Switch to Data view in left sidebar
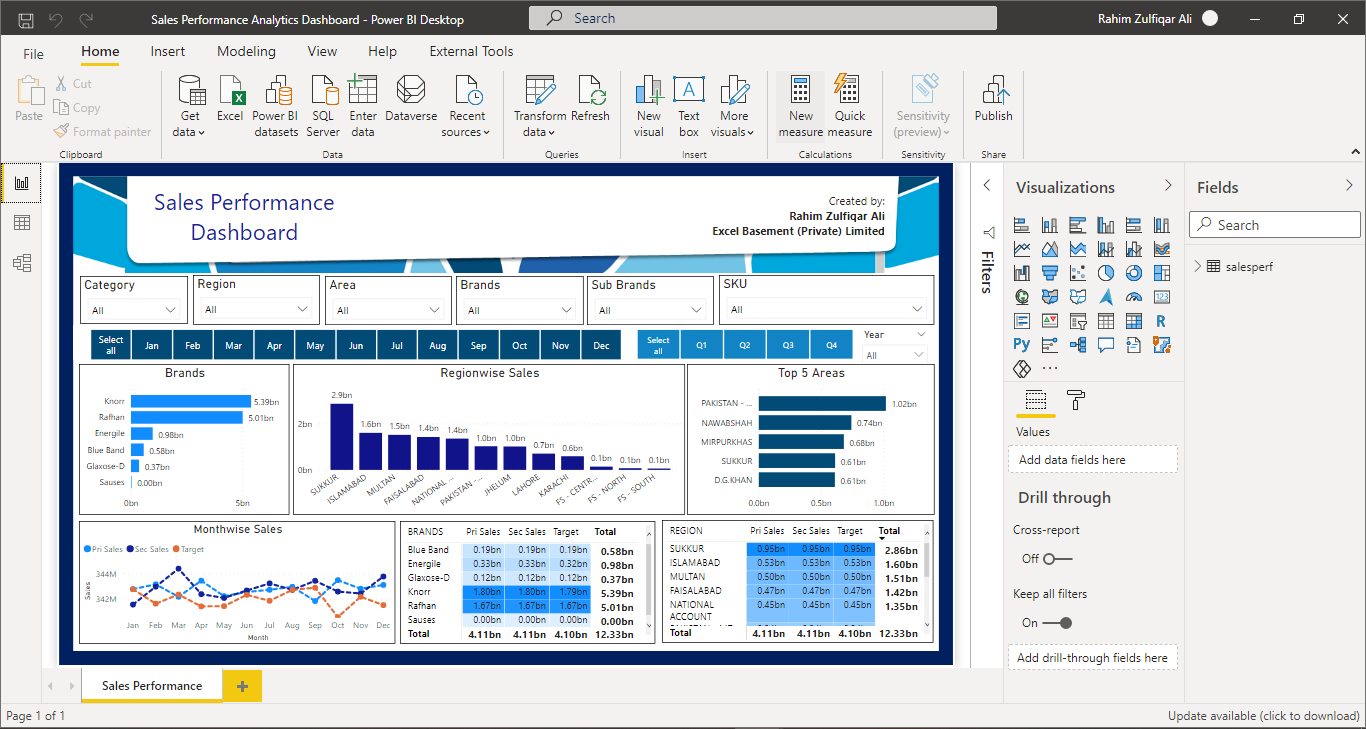The width and height of the screenshot is (1366, 729). click(x=22, y=223)
